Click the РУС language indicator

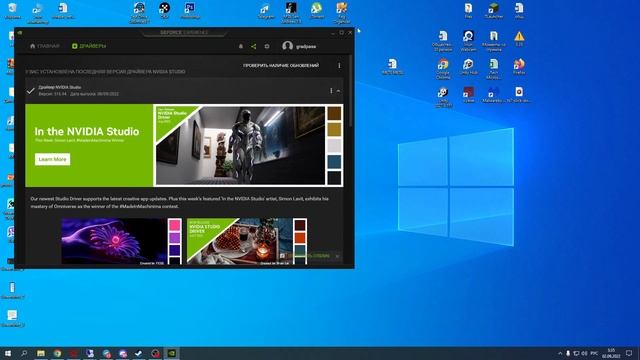pyautogui.click(x=594, y=353)
